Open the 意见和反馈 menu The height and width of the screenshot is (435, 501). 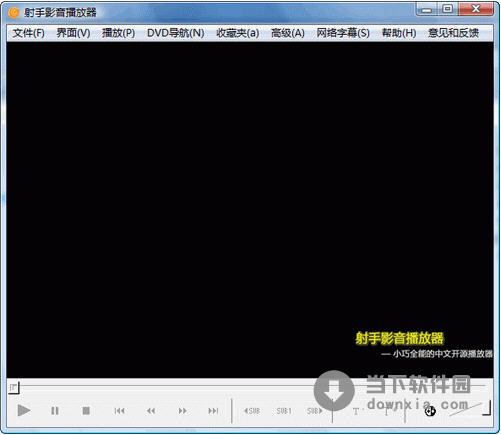tap(453, 33)
